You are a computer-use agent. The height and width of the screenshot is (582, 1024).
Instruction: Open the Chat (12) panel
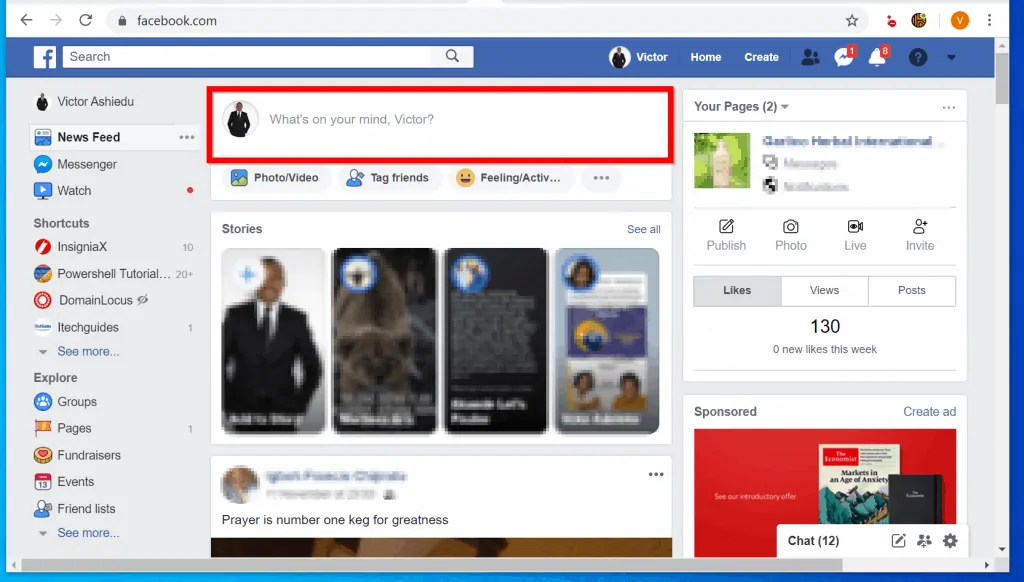coord(812,540)
